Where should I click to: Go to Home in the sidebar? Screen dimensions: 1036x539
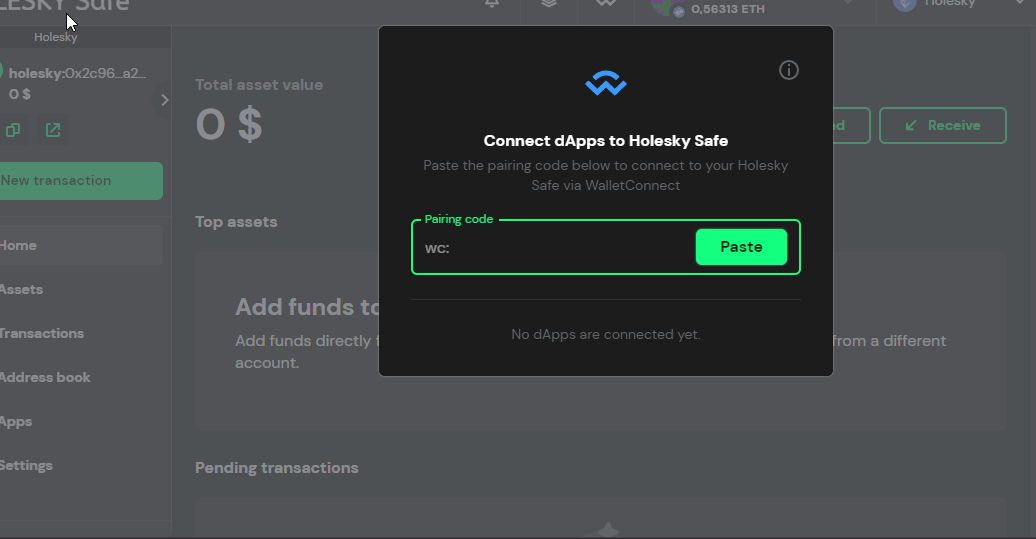pyautogui.click(x=81, y=245)
